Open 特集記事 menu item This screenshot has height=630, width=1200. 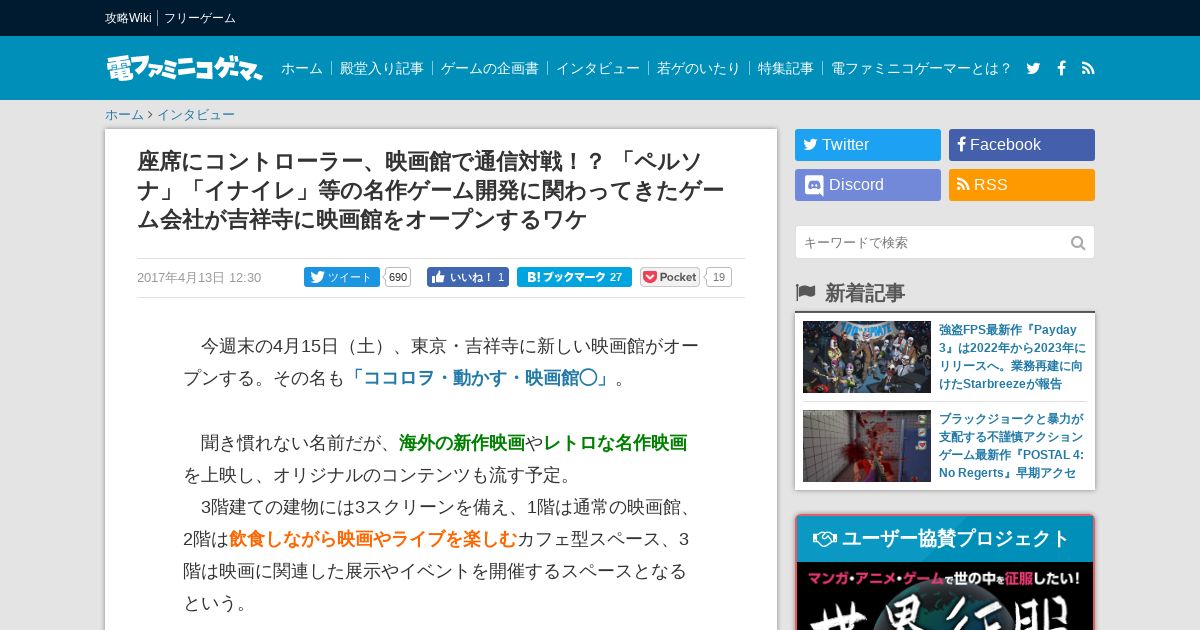click(786, 68)
